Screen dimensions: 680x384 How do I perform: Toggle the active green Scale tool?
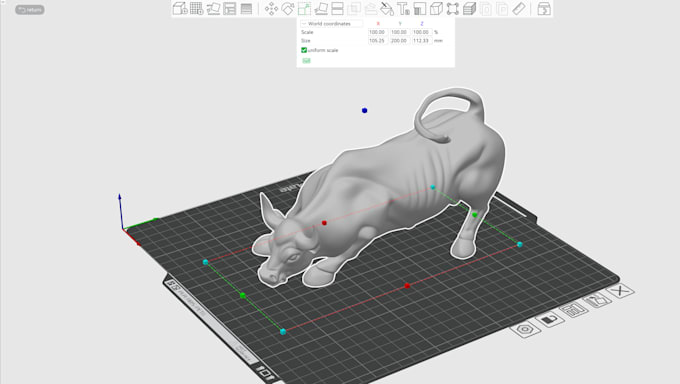(x=304, y=8)
